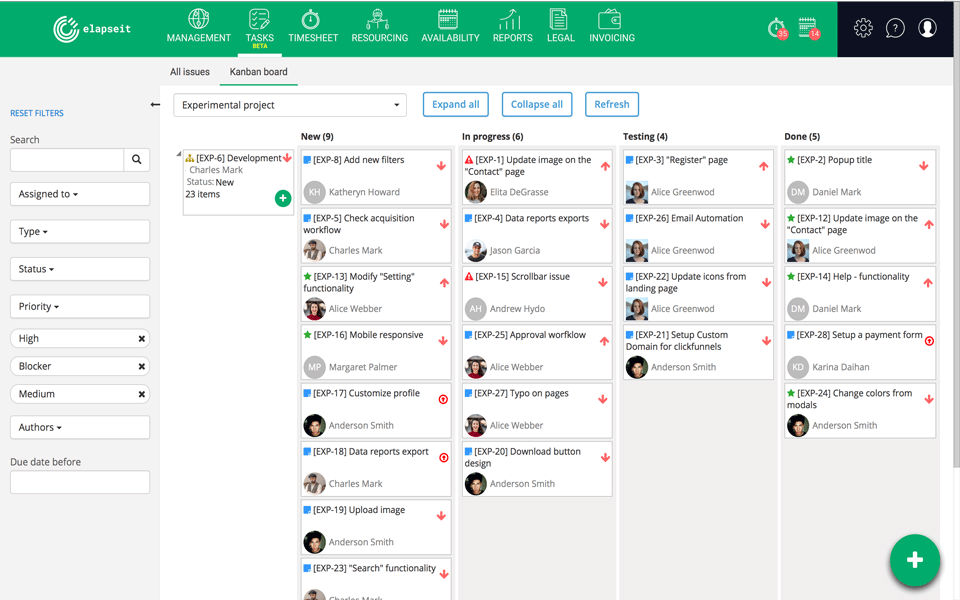Viewport: 960px width, 600px height.
Task: Open the EXP-15 Scrollbar issue card
Action: click(x=537, y=294)
